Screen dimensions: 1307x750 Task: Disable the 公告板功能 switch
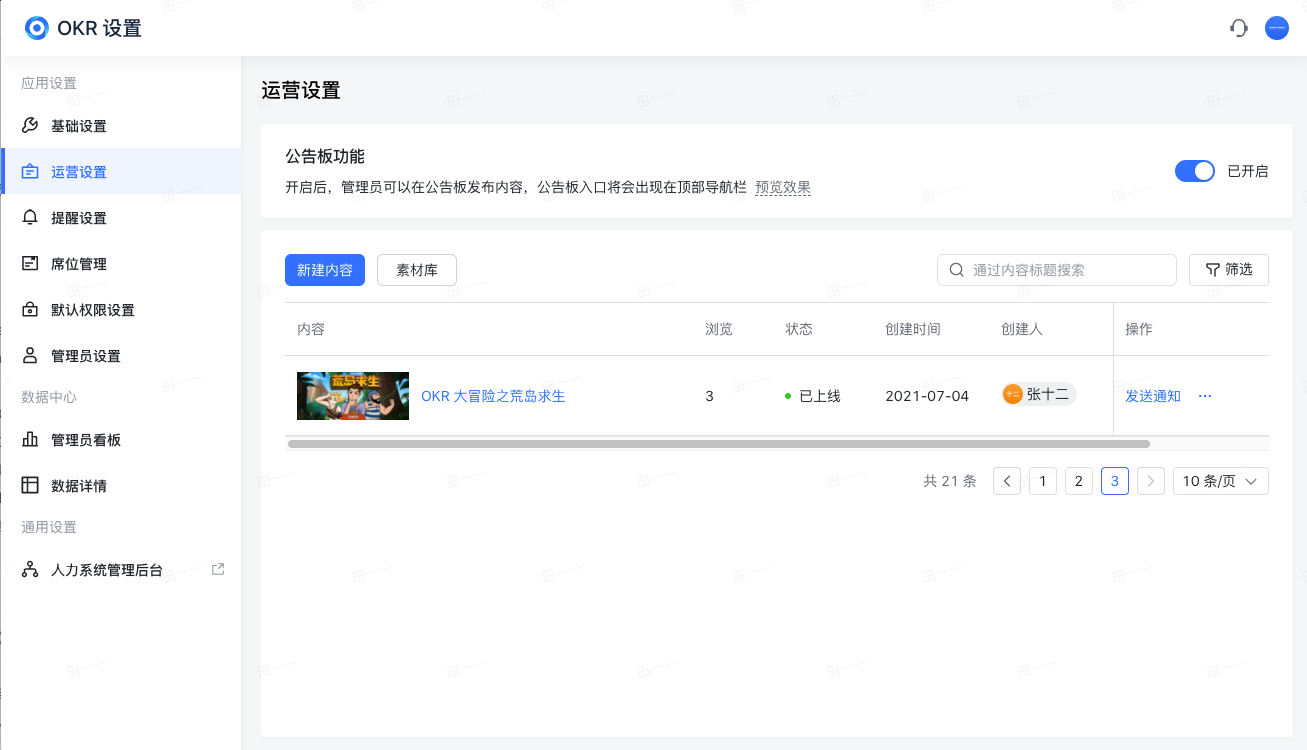click(x=1195, y=171)
